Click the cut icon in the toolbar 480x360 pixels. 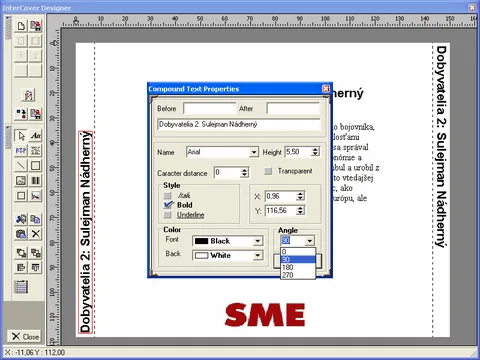pyautogui.click(x=21, y=219)
